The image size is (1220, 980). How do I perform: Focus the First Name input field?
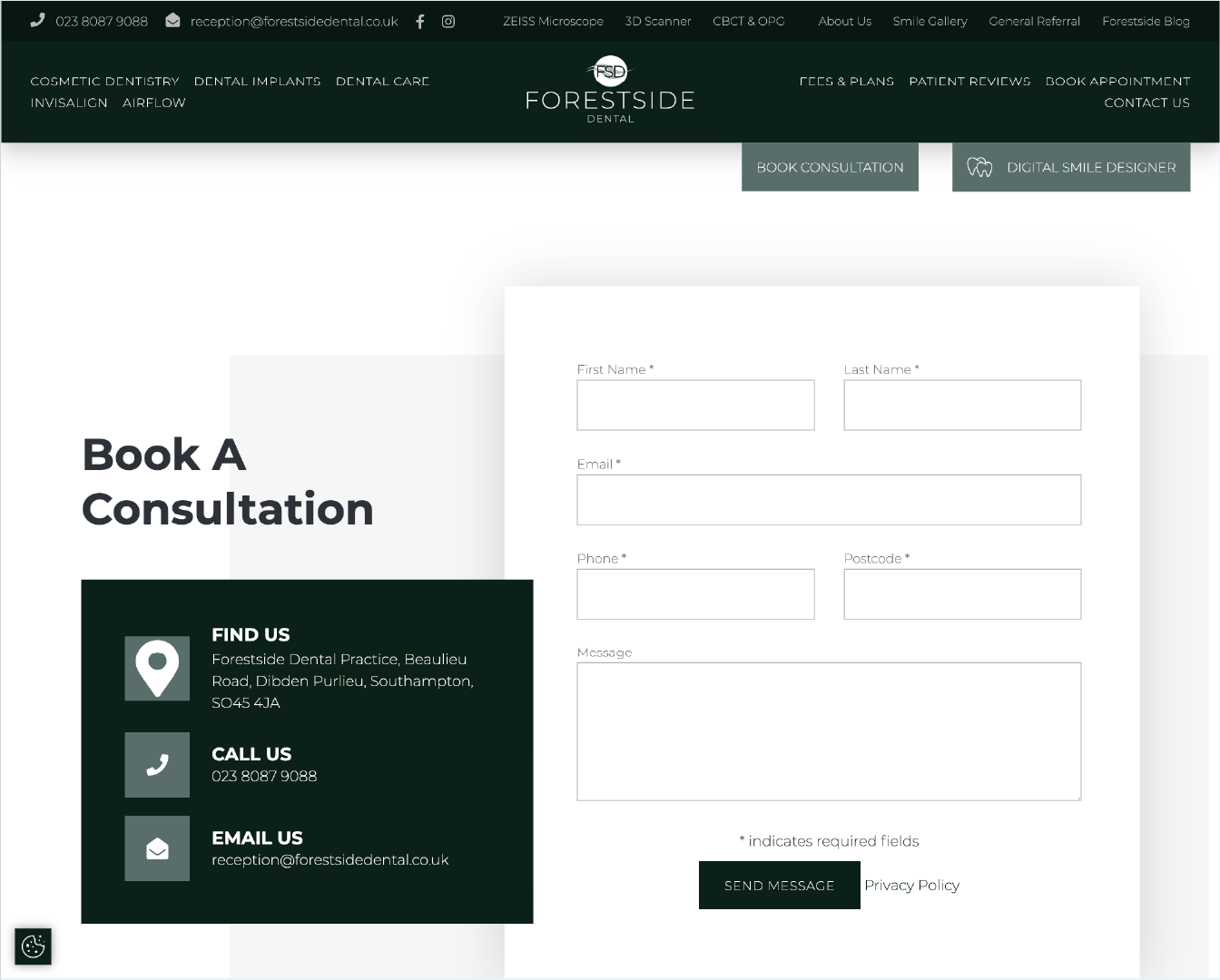[x=695, y=405]
